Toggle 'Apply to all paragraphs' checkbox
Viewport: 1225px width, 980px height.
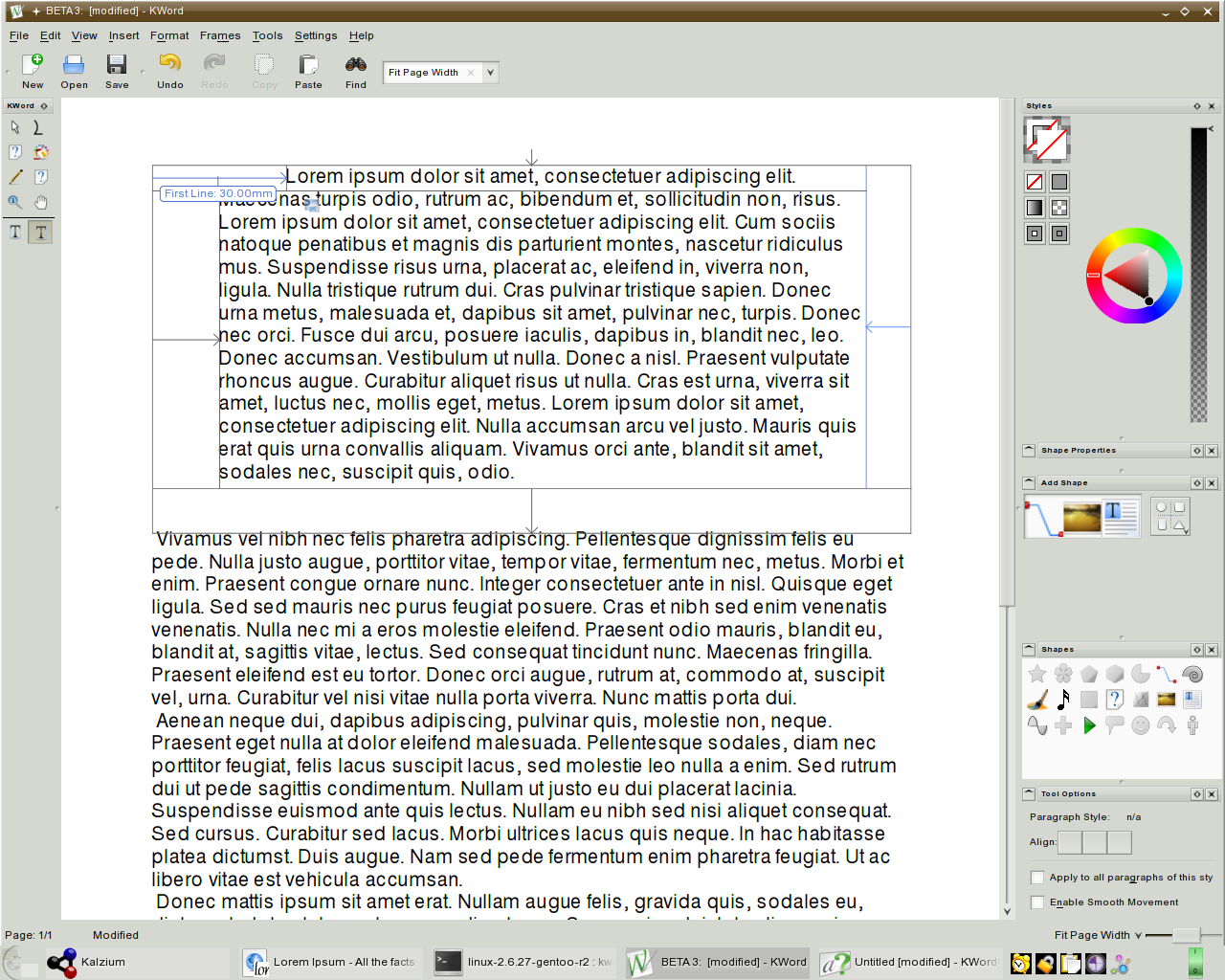tap(1037, 878)
